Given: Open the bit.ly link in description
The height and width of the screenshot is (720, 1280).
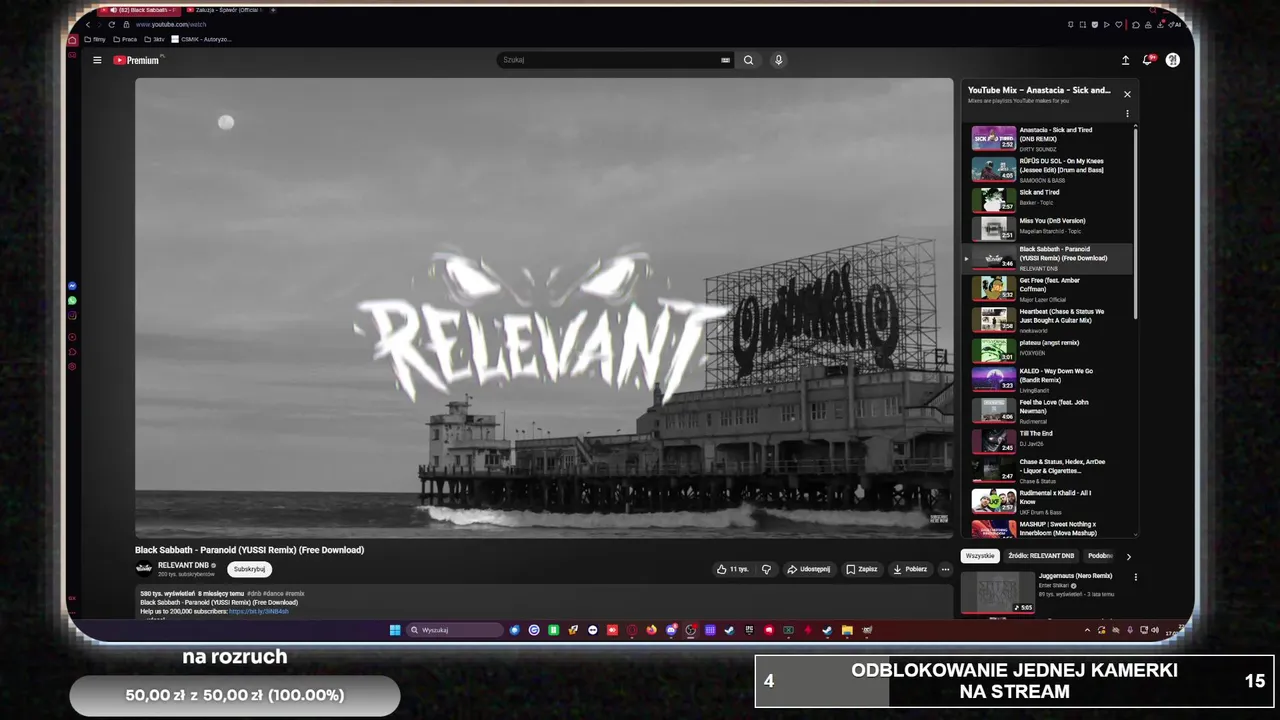Looking at the screenshot, I should [258, 611].
